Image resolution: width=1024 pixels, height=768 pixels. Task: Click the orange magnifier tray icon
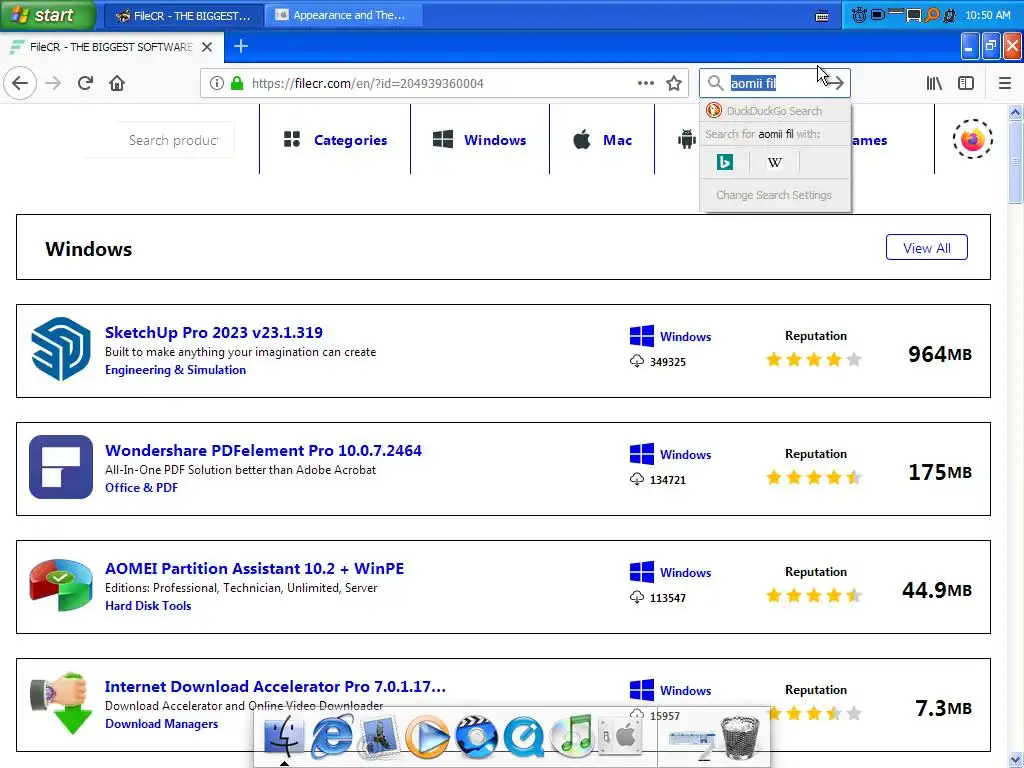coord(932,14)
